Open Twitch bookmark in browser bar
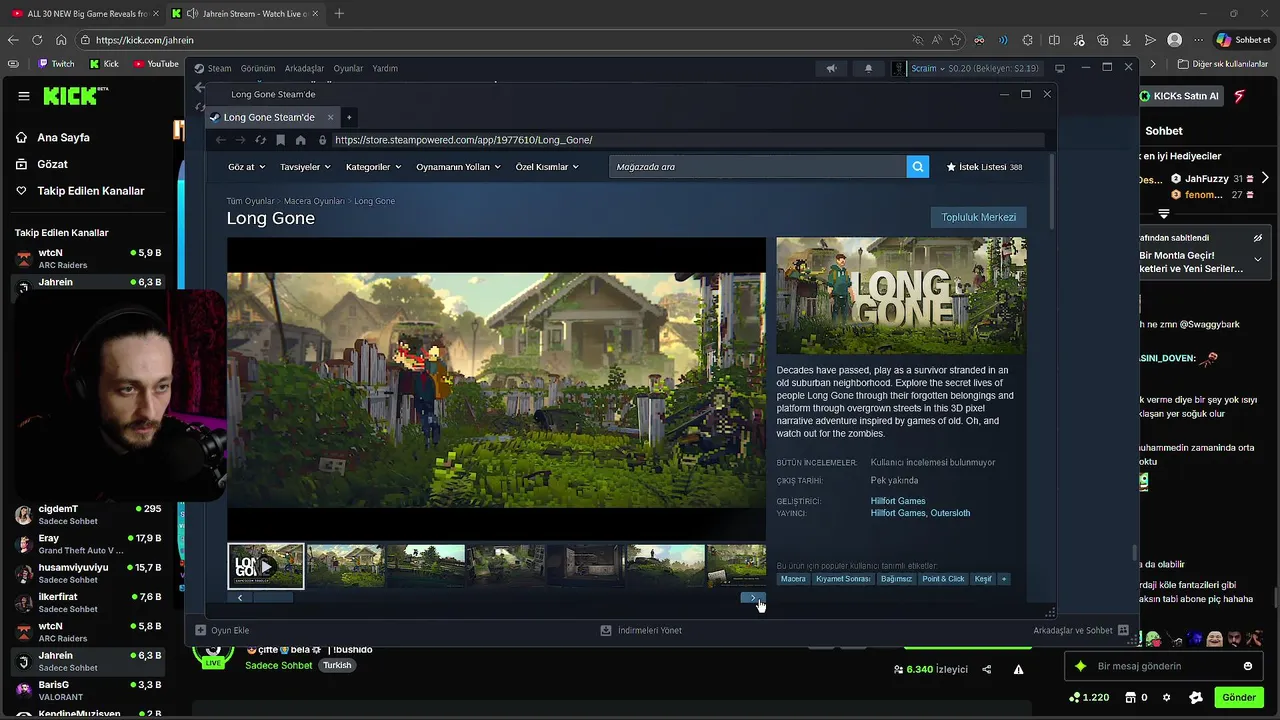The width and height of the screenshot is (1280, 720). point(56,64)
